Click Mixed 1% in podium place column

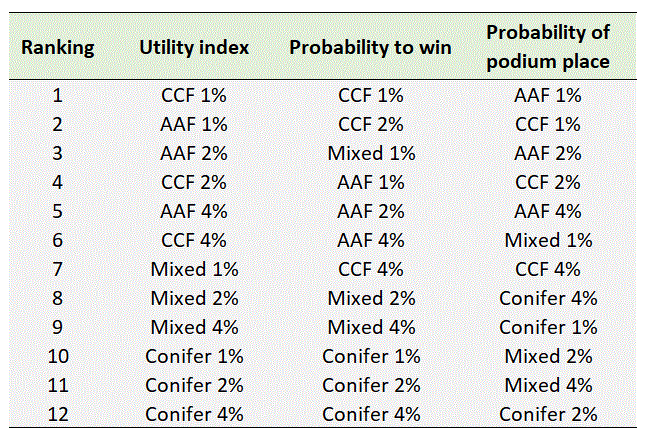click(547, 241)
